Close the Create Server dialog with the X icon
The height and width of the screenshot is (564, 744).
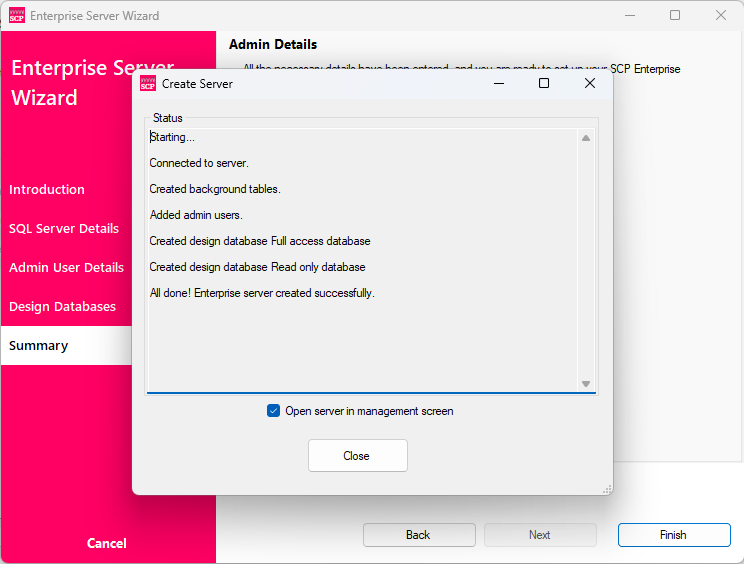pos(590,83)
